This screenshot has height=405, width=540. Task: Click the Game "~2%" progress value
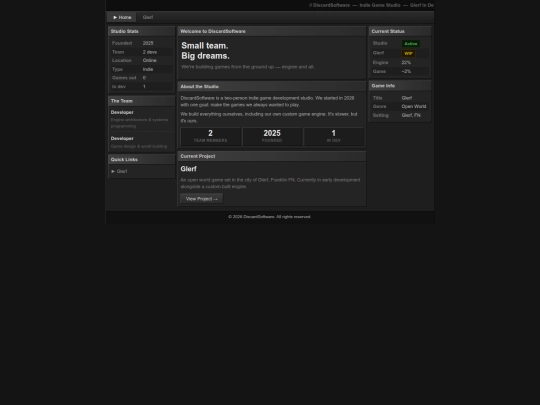406,71
